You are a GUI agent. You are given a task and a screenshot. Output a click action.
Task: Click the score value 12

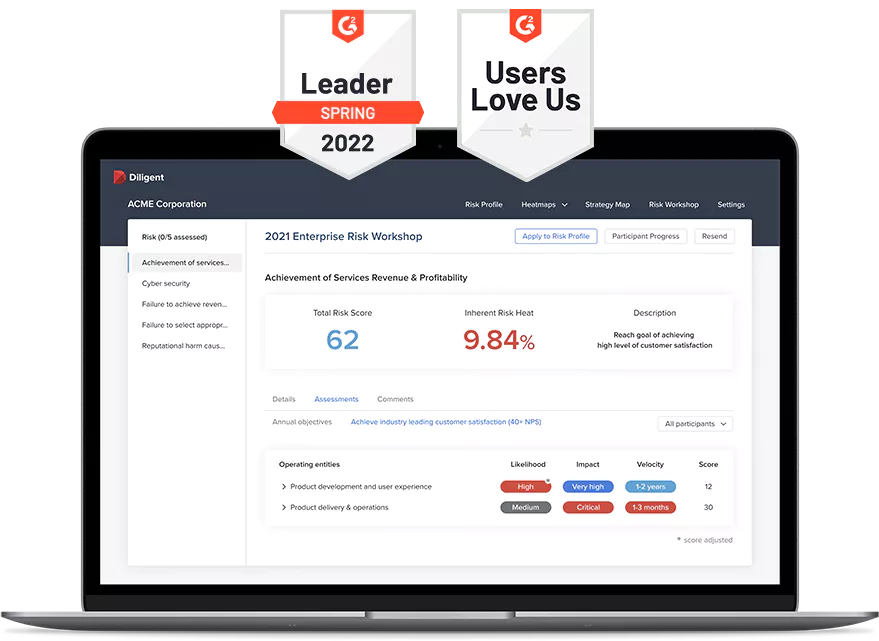pos(708,487)
